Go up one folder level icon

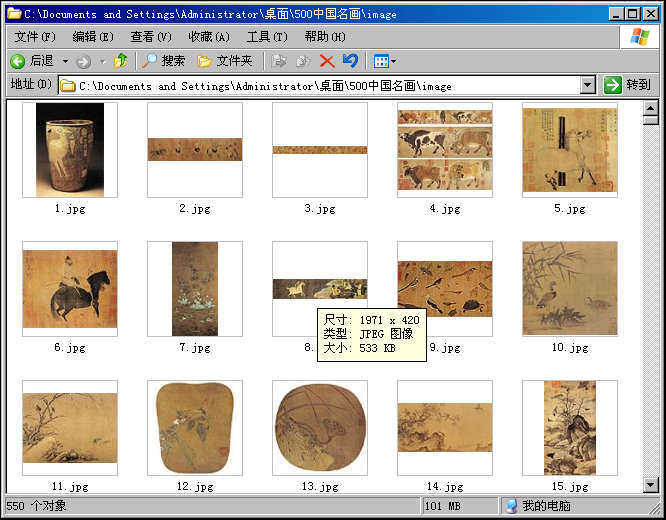[121, 62]
